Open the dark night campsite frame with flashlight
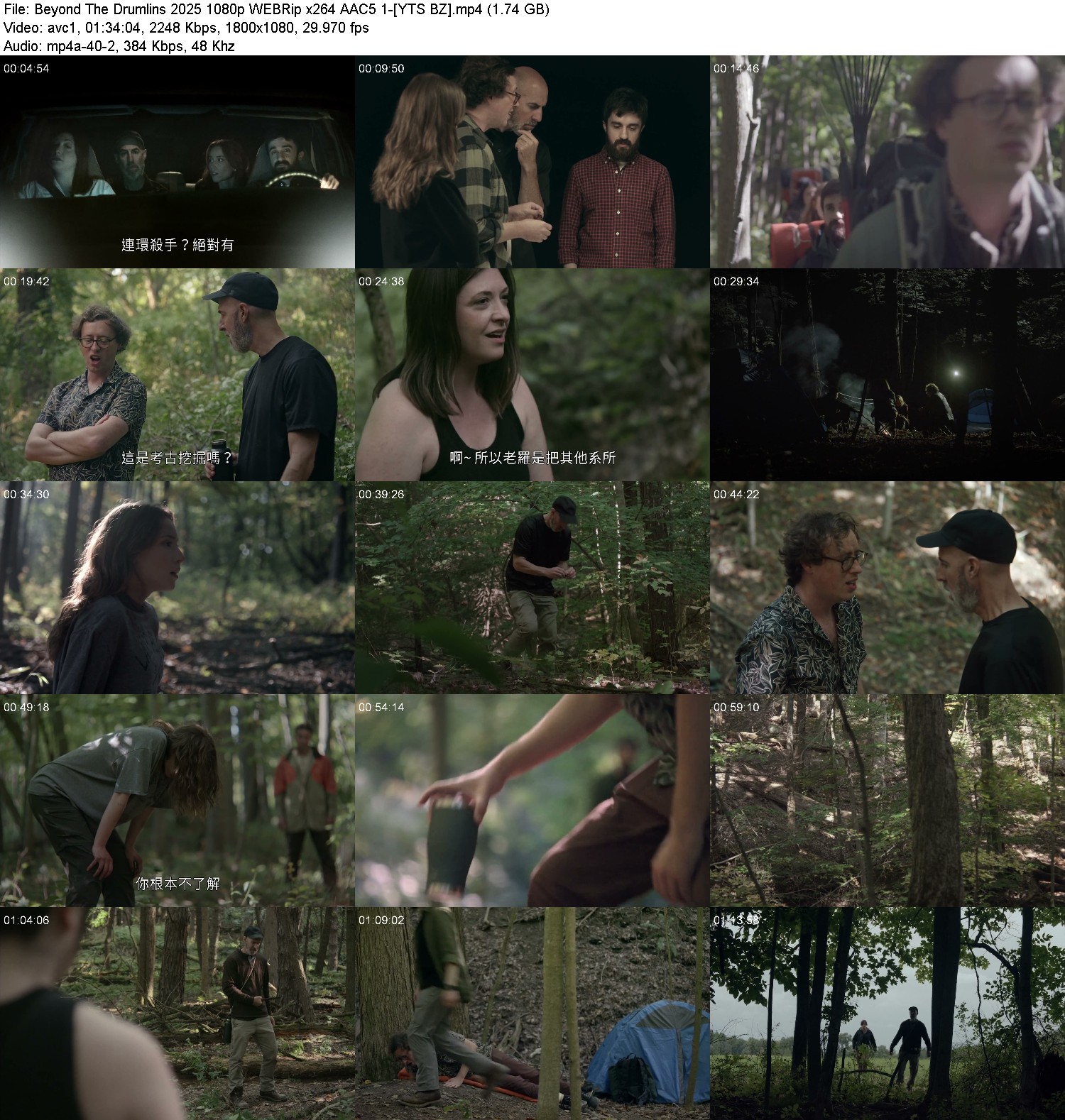This screenshot has width=1065, height=1120. (887, 375)
